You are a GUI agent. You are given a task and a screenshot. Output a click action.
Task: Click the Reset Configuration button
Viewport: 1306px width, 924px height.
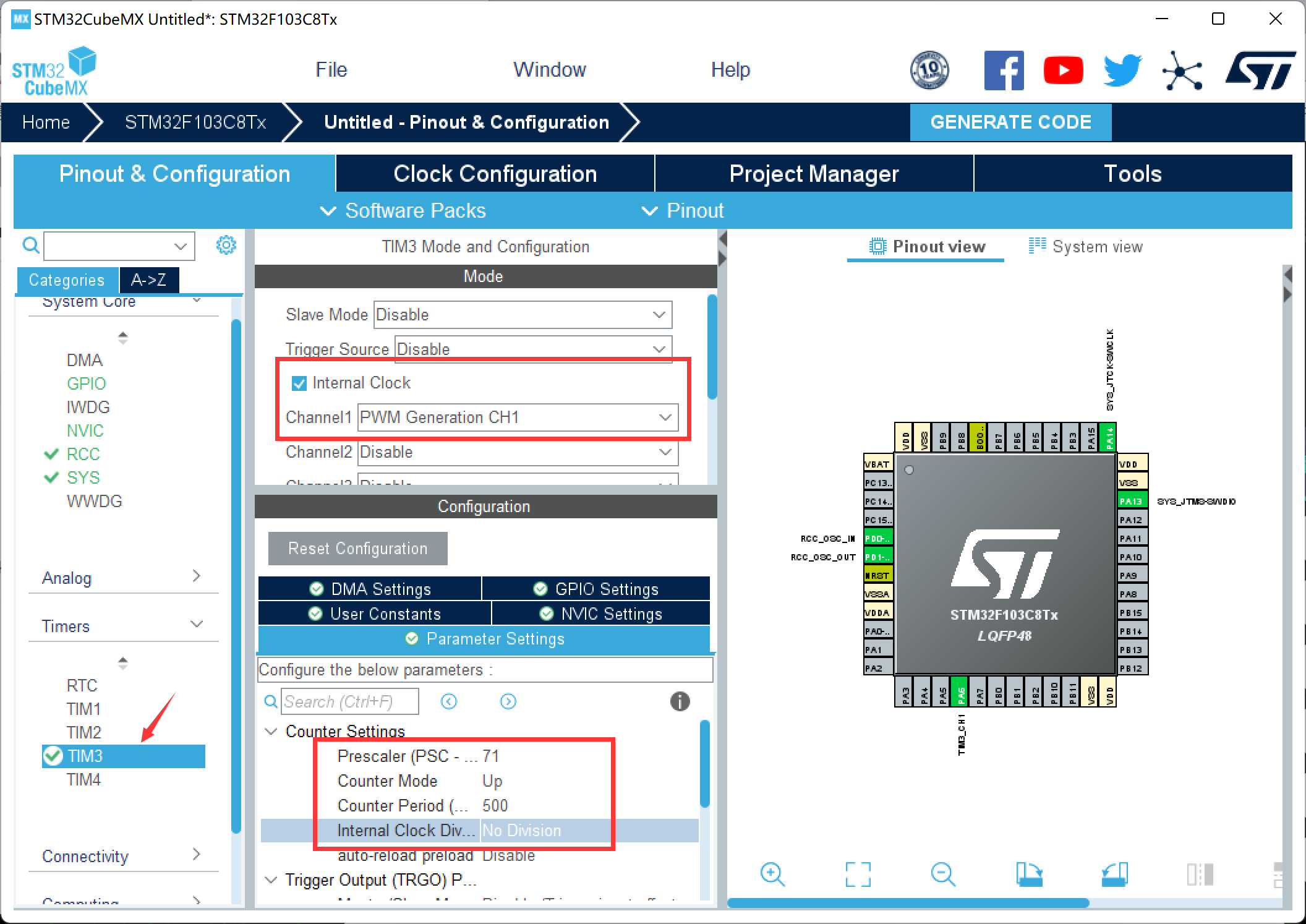pyautogui.click(x=357, y=549)
